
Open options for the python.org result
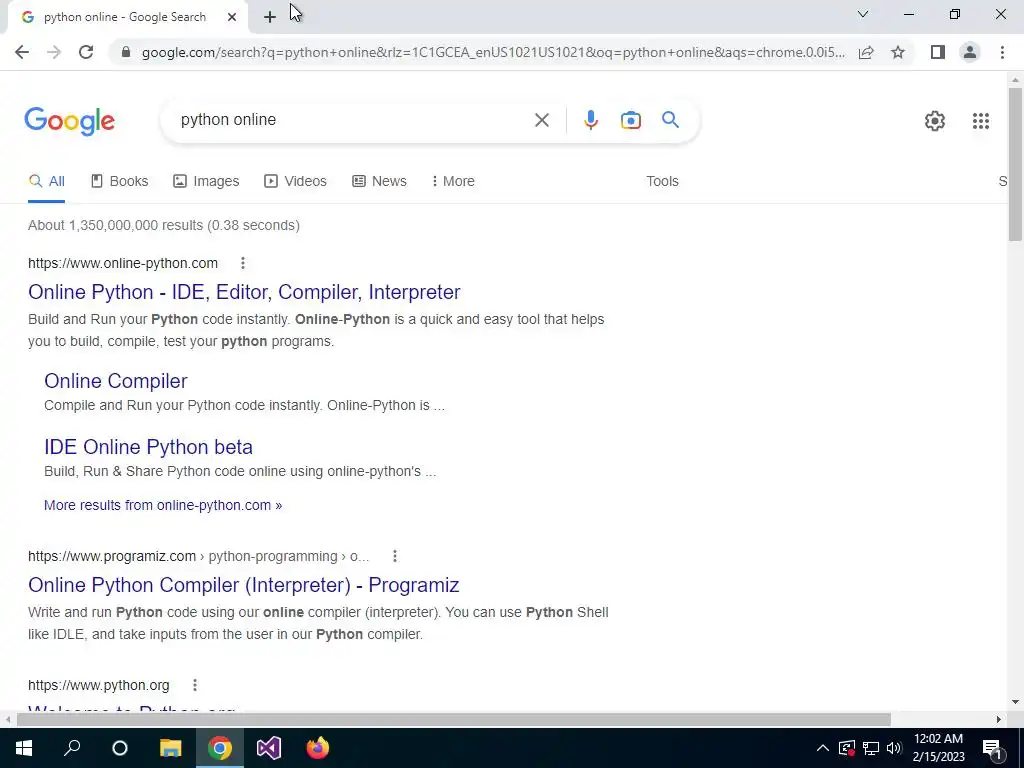tap(195, 685)
